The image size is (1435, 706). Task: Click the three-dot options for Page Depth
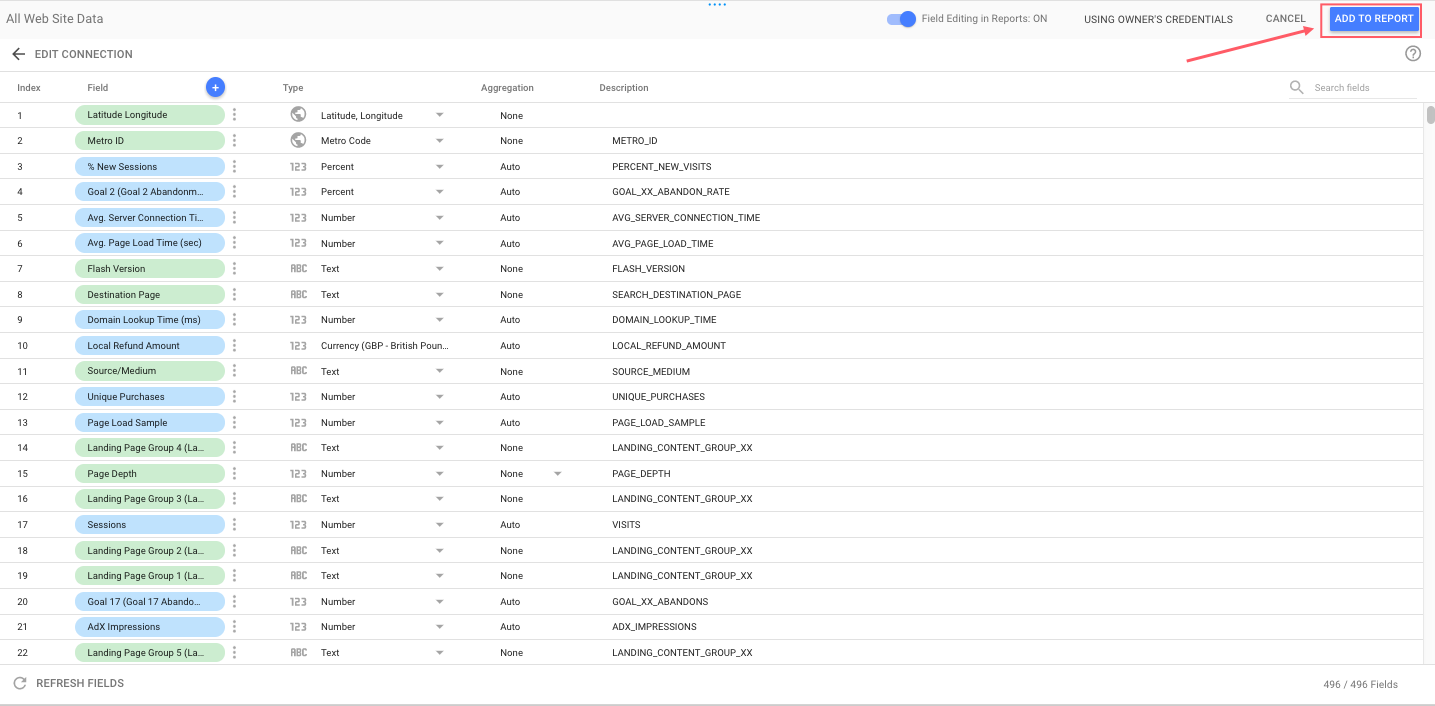coord(234,473)
